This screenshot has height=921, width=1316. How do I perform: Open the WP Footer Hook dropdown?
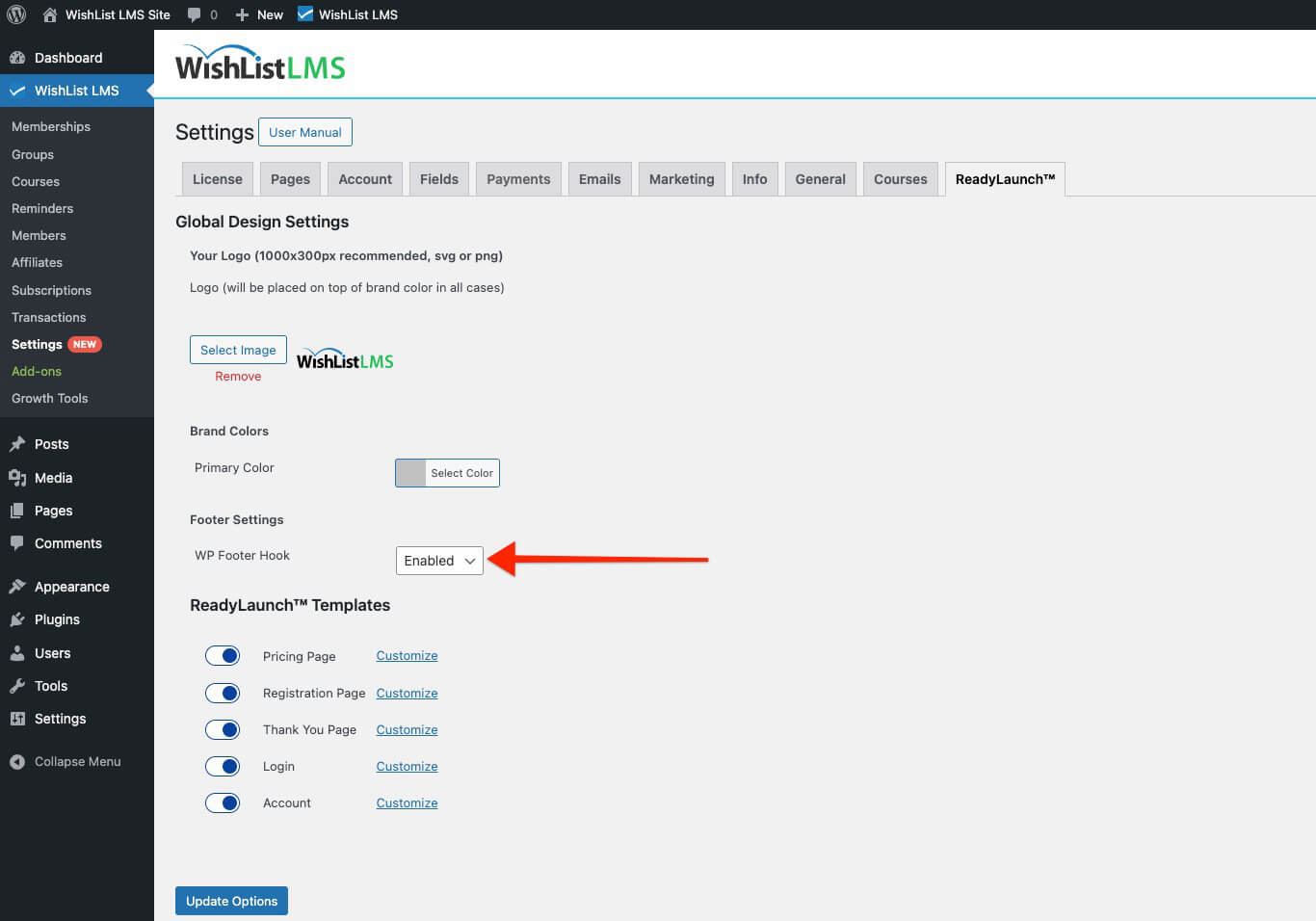coord(439,560)
